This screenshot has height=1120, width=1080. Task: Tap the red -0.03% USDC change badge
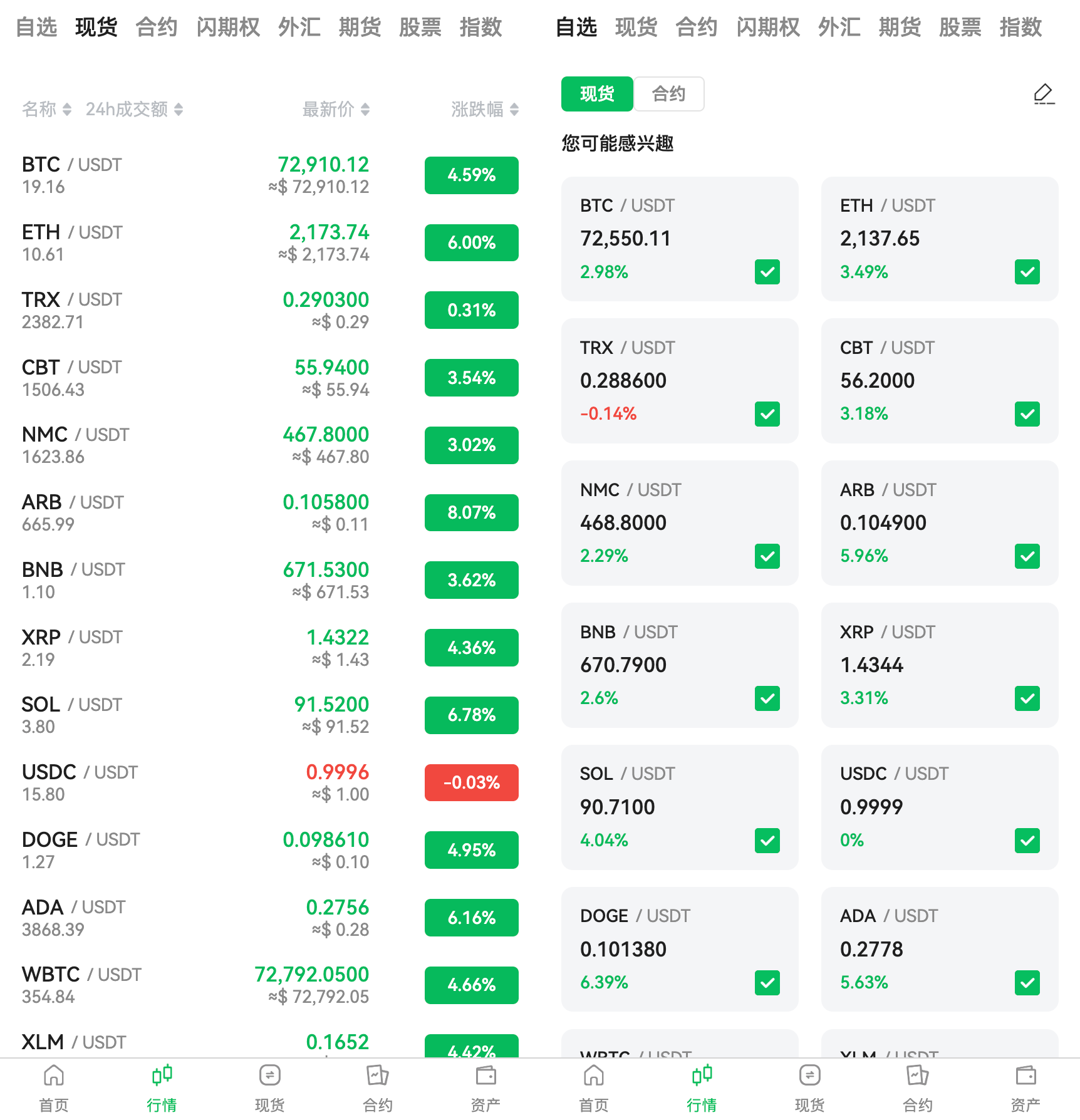click(x=471, y=782)
